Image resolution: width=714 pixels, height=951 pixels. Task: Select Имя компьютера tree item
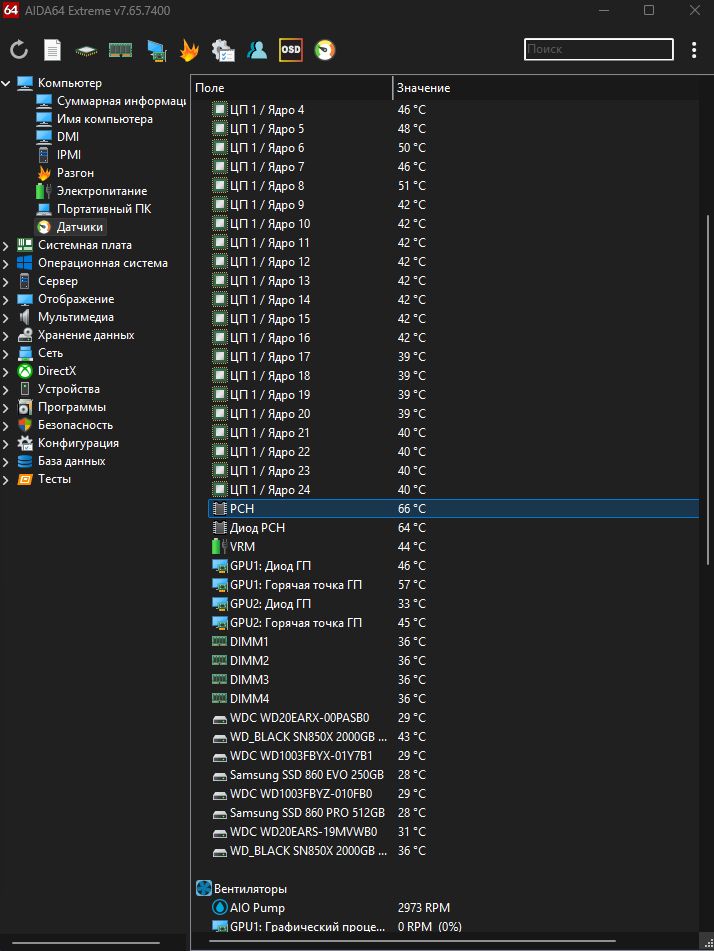95,119
